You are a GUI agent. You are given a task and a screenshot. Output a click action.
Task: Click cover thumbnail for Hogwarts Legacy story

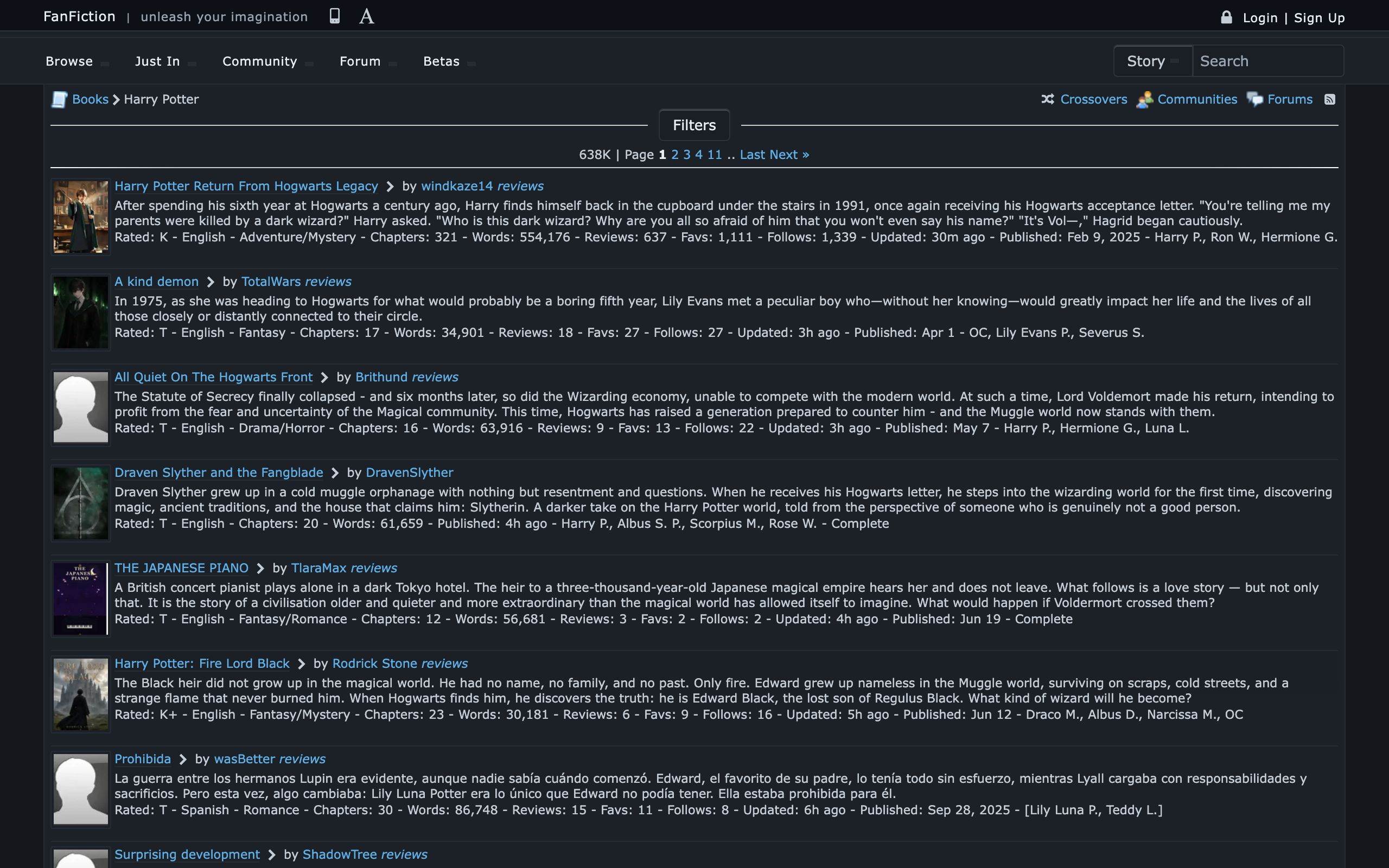coord(81,217)
